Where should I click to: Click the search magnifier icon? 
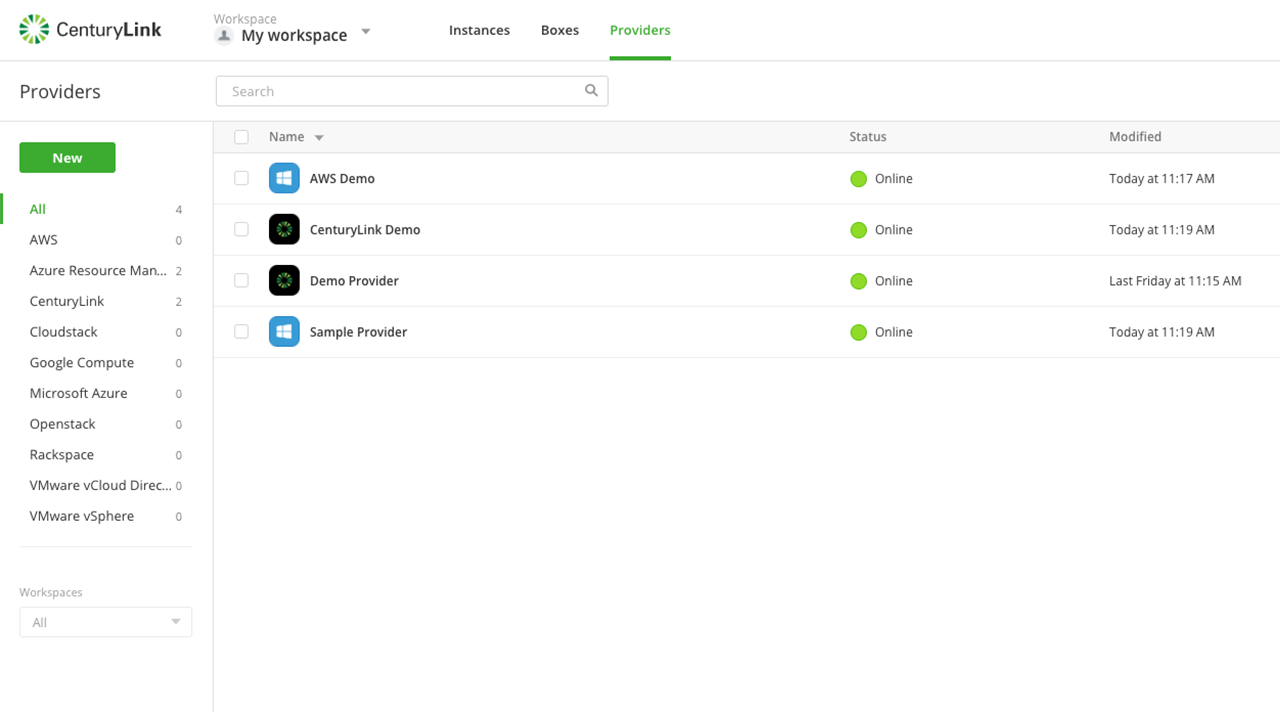coord(591,91)
